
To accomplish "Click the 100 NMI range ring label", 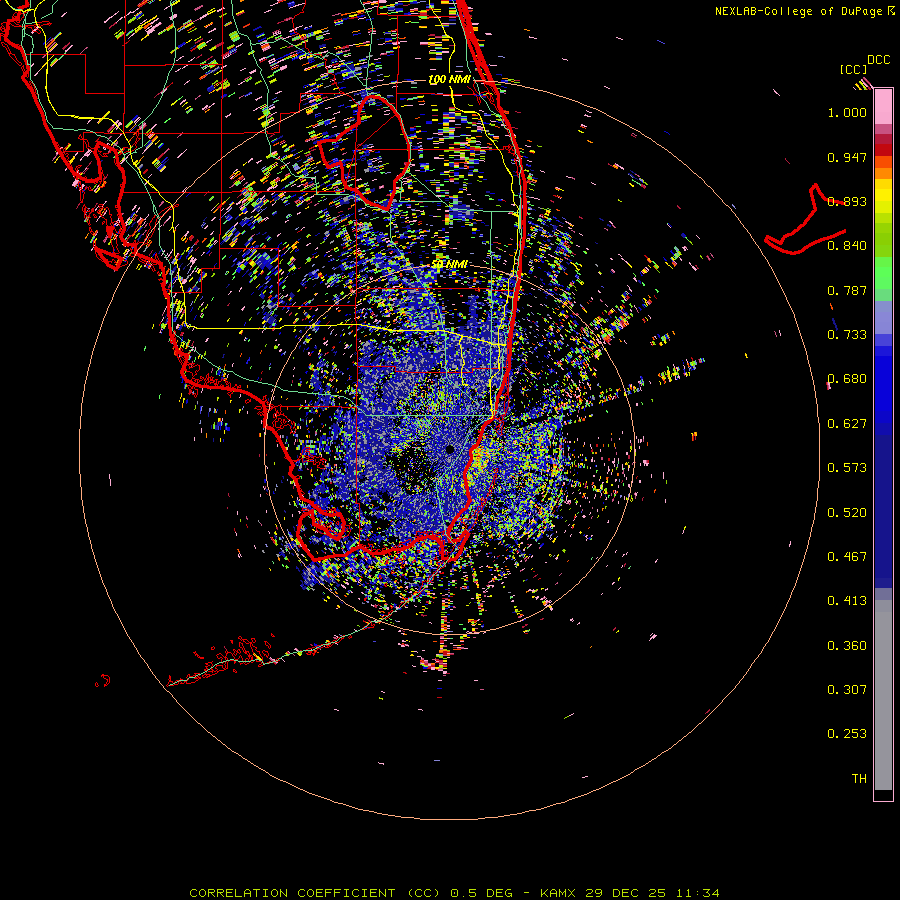I will click(449, 79).
